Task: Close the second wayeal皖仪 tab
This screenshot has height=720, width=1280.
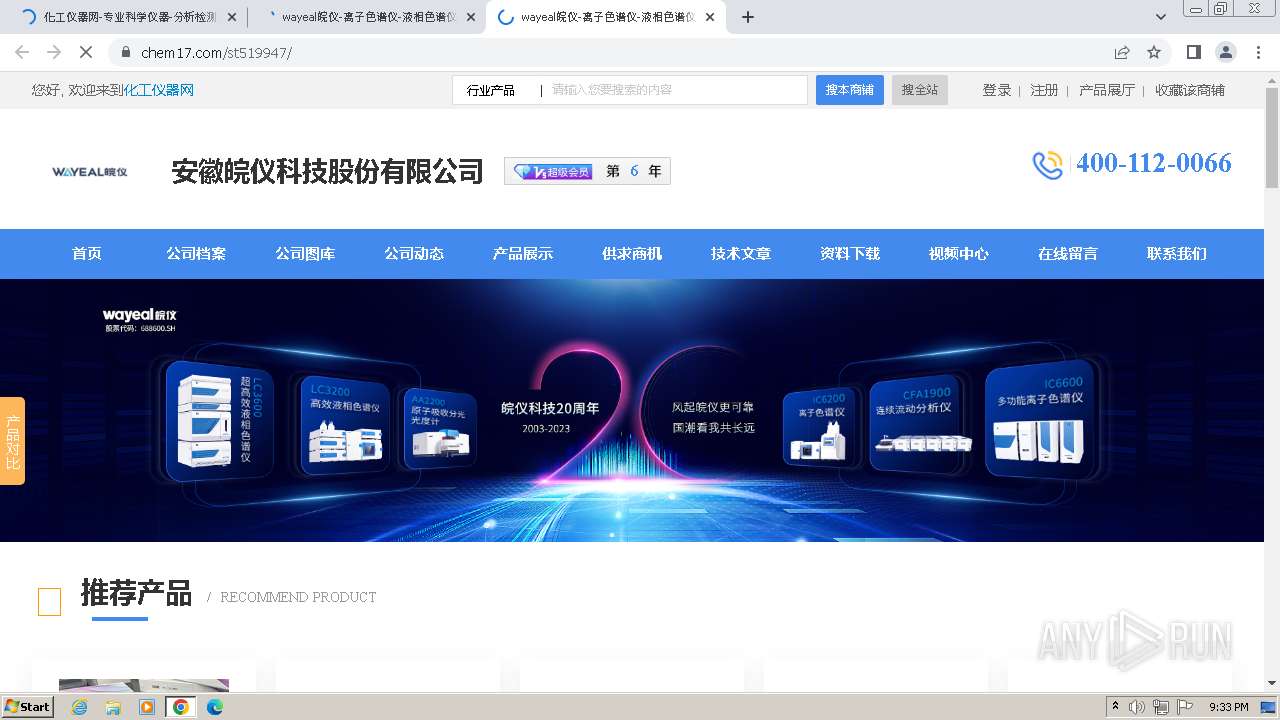Action: pos(471,17)
